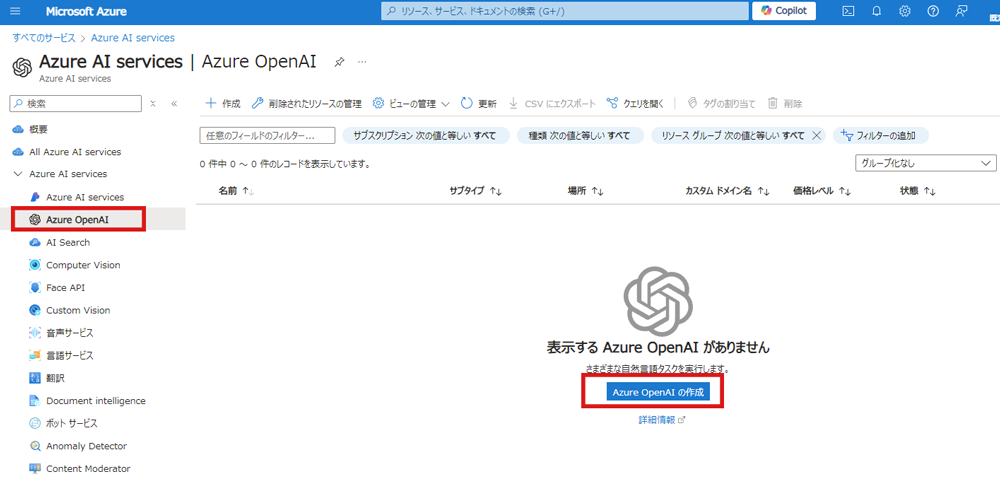The image size is (1000, 485).
Task: Sort by 名前 column
Action: (x=237, y=191)
